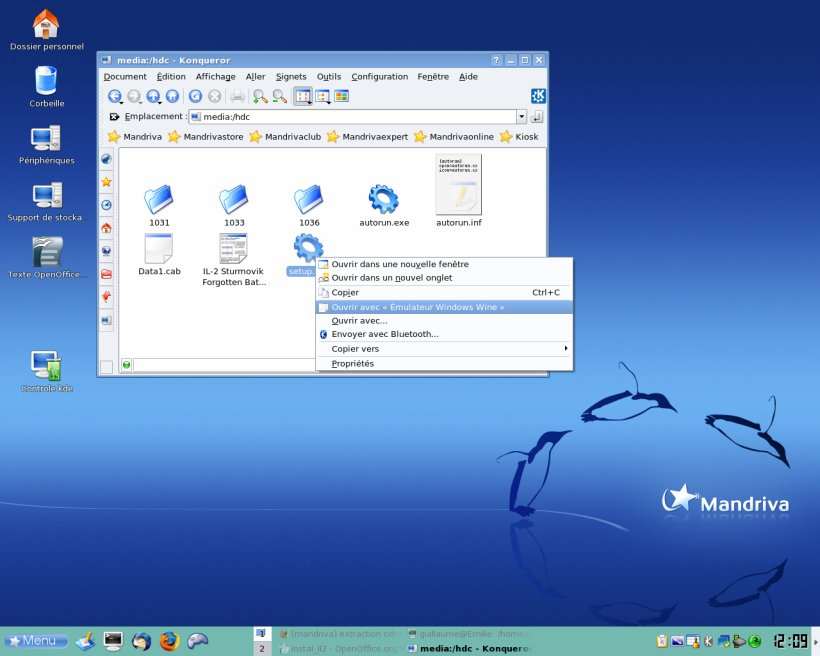Image resolution: width=820 pixels, height=656 pixels.
Task: Go up one folder level in Konqueror
Action: (153, 96)
